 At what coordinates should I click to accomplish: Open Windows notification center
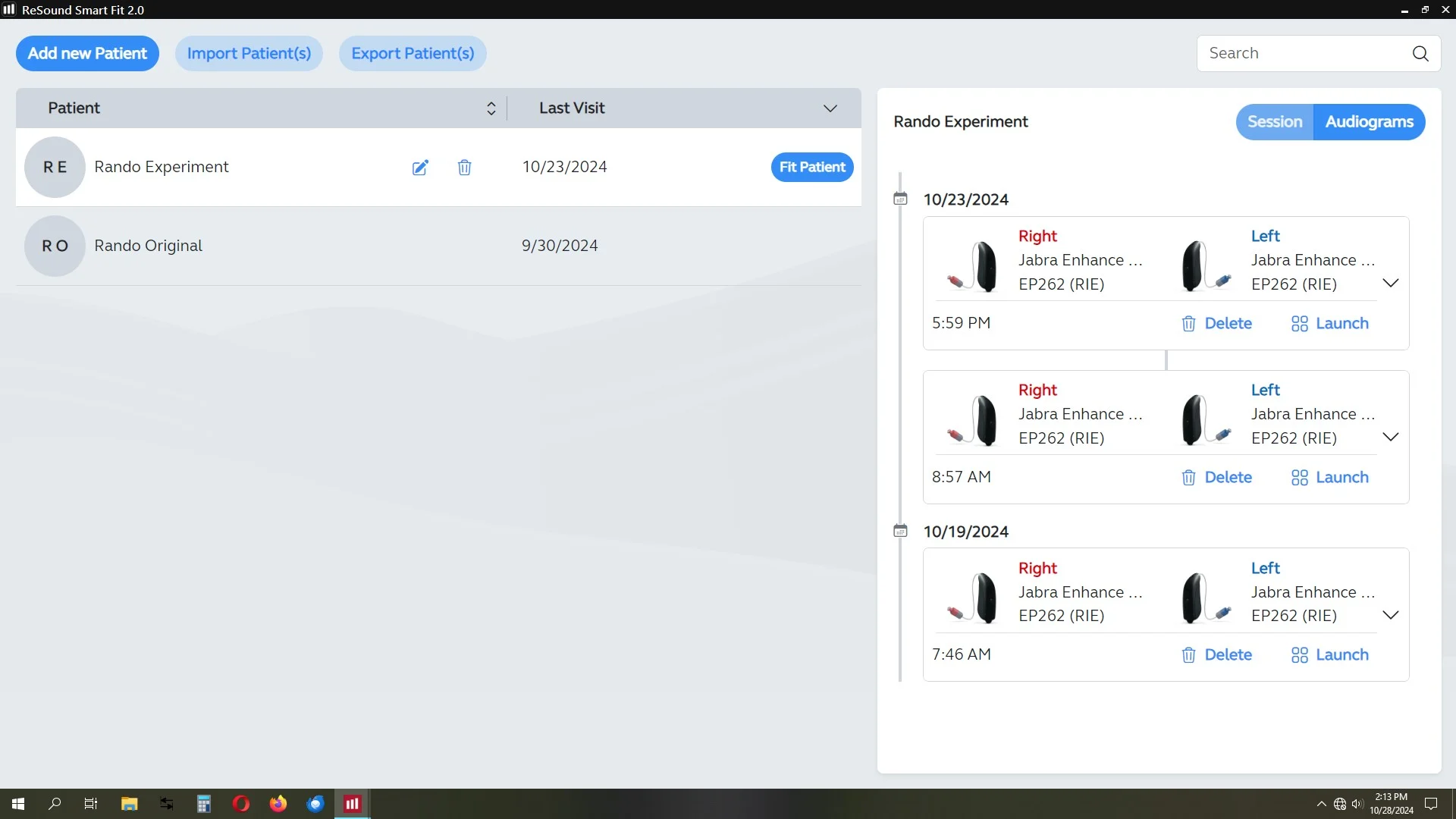pos(1431,804)
